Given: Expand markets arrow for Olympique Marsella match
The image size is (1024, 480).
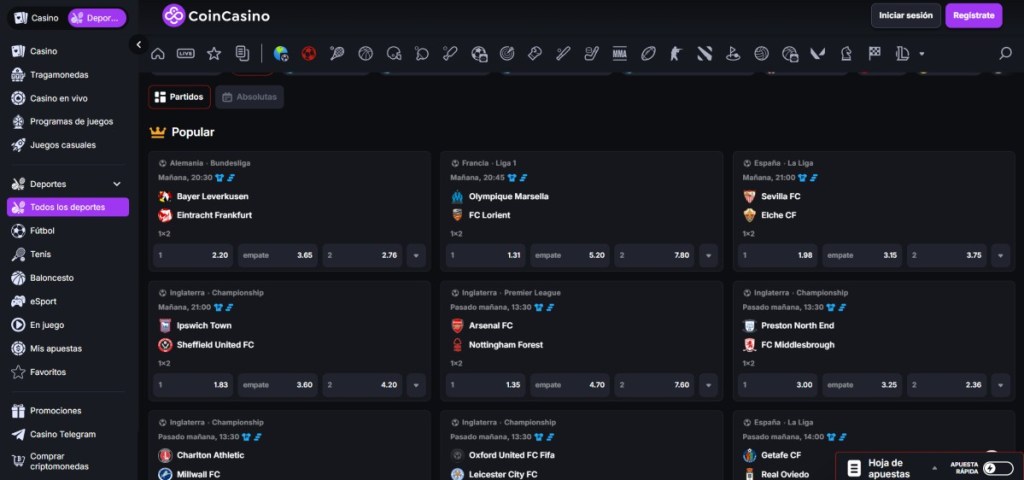Looking at the screenshot, I should tap(708, 255).
